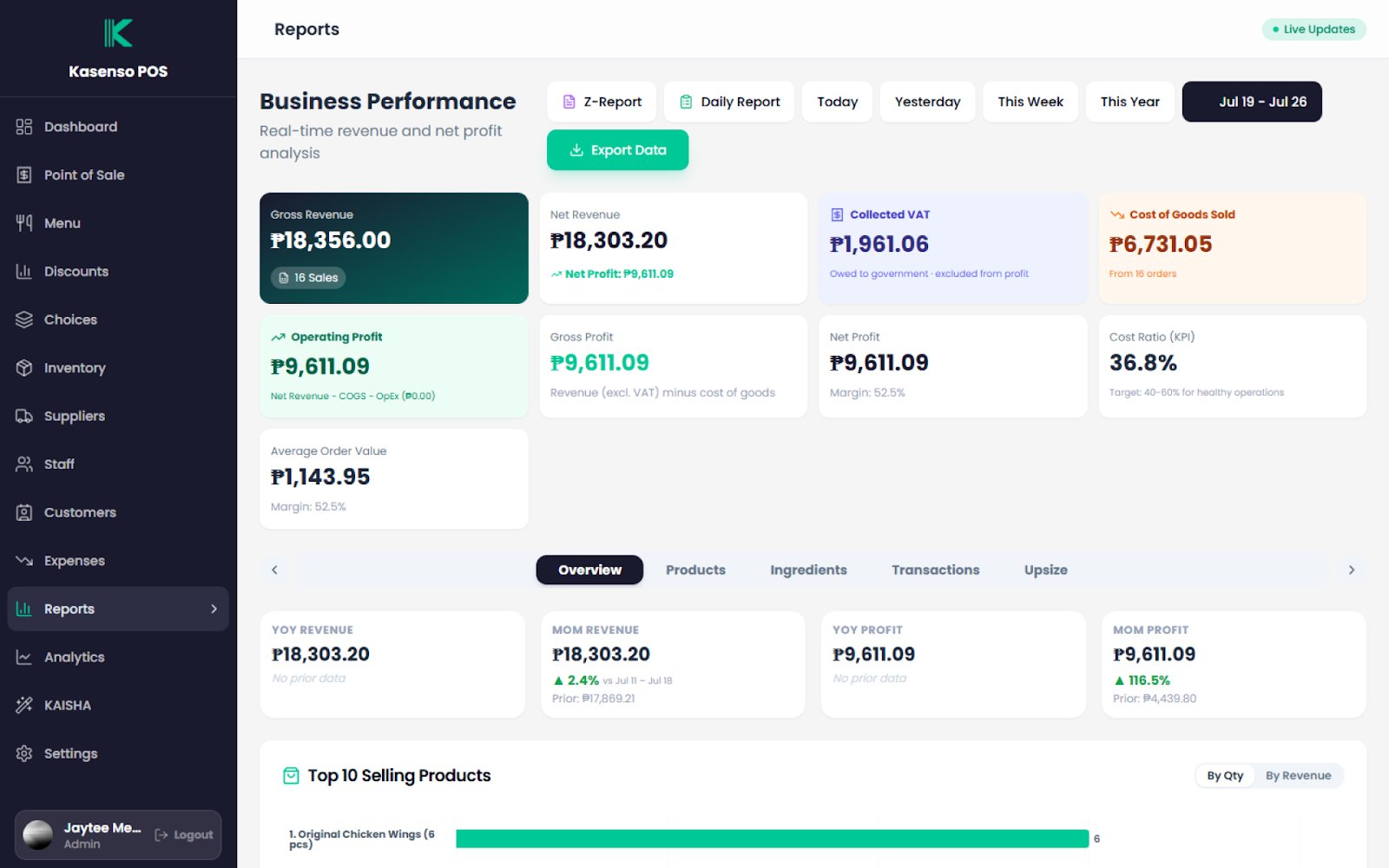This screenshot has height=868, width=1389.
Task: Expand the Reports sidebar chevron
Action: [x=214, y=609]
